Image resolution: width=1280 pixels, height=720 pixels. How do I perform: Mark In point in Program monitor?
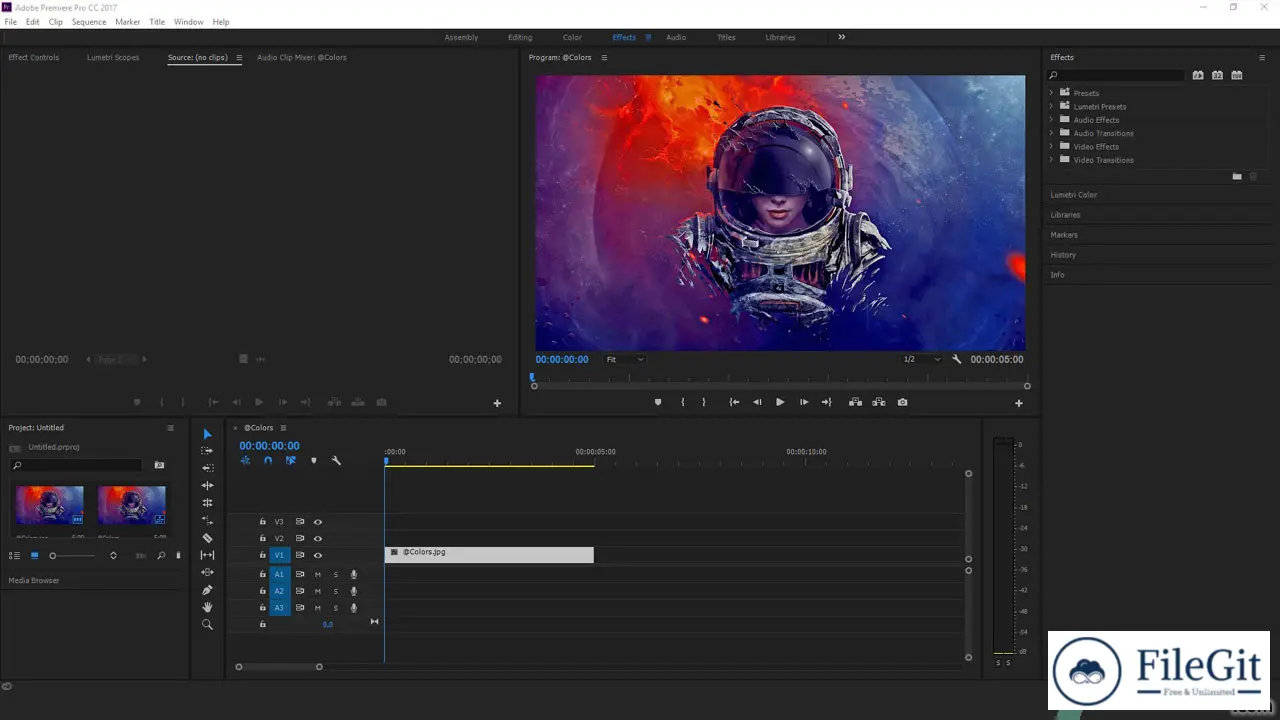pos(683,402)
